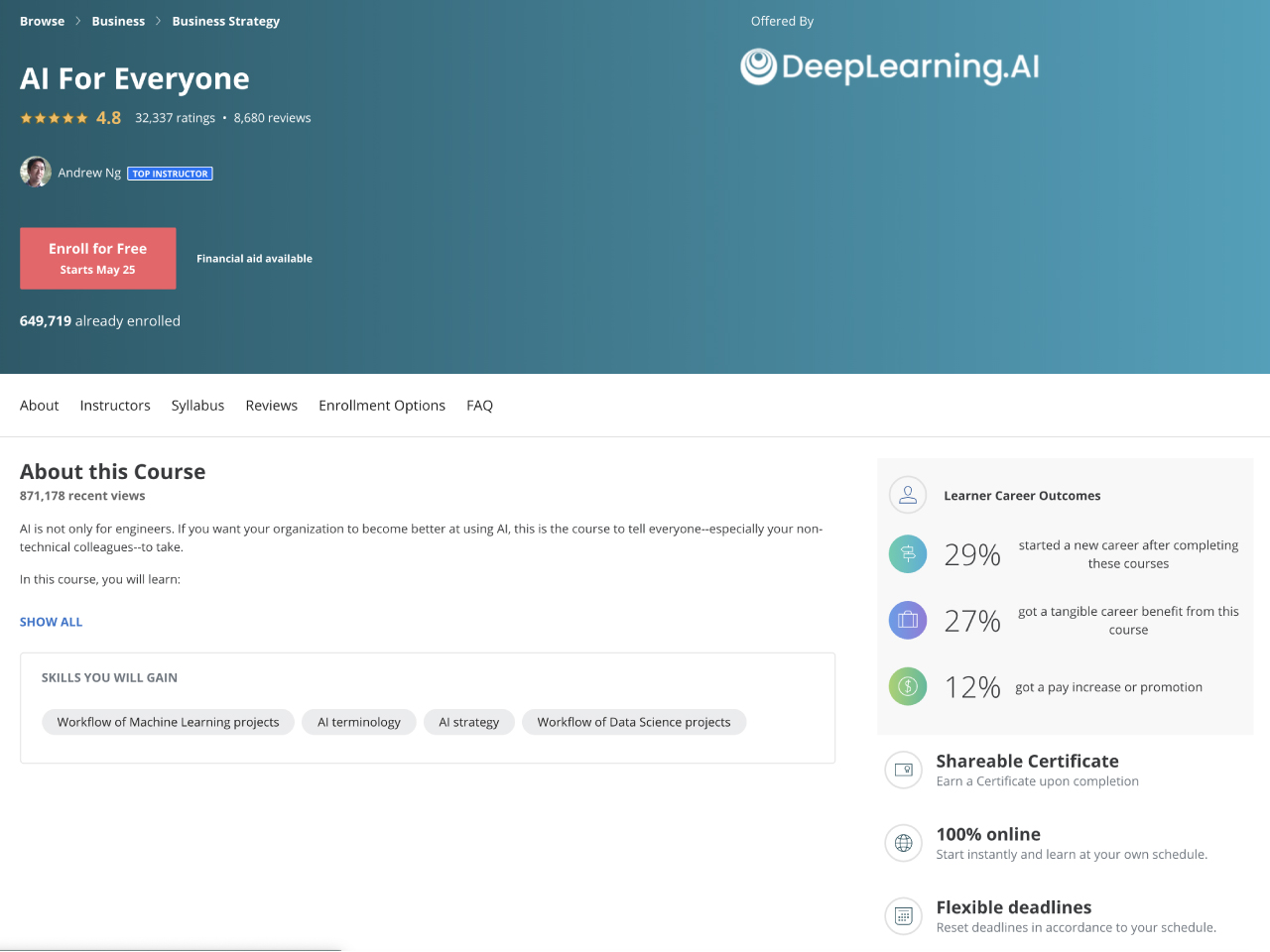Go to Business Strategy breadcrumb
The image size is (1270, 952).
click(x=226, y=21)
